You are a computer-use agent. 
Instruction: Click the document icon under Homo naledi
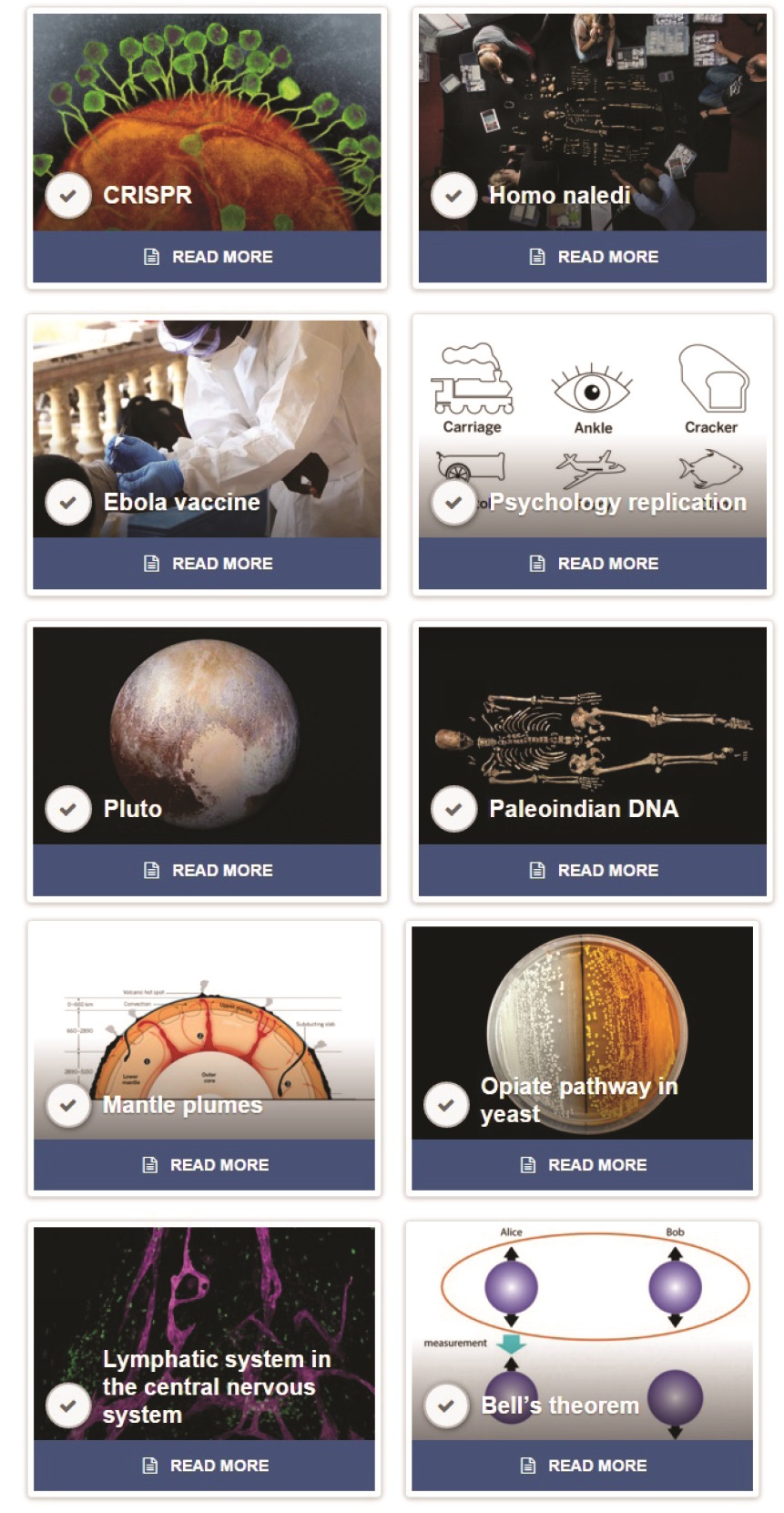(537, 257)
